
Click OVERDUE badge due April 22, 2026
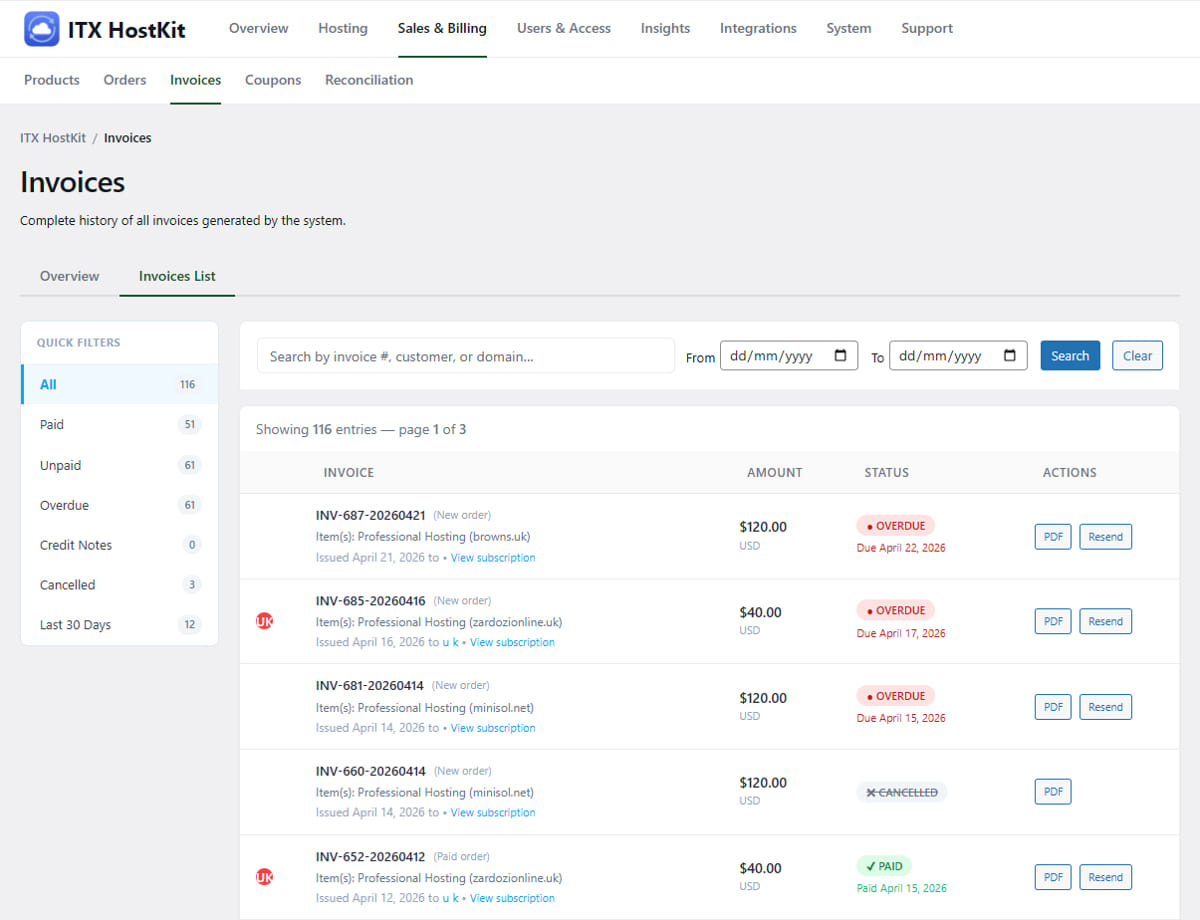[895, 526]
